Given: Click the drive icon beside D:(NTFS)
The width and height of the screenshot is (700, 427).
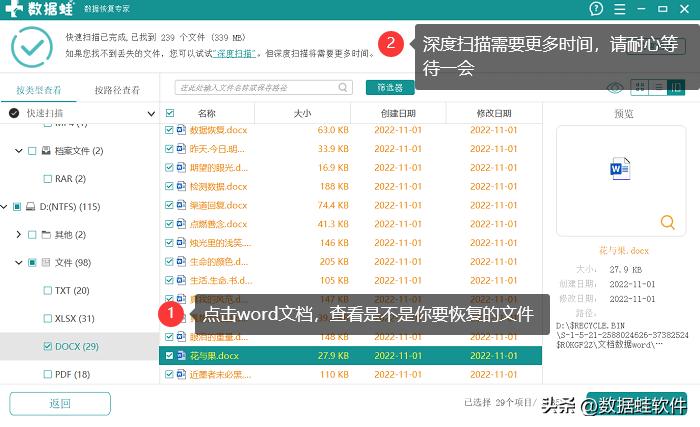Looking at the screenshot, I should pyautogui.click(x=30, y=206).
